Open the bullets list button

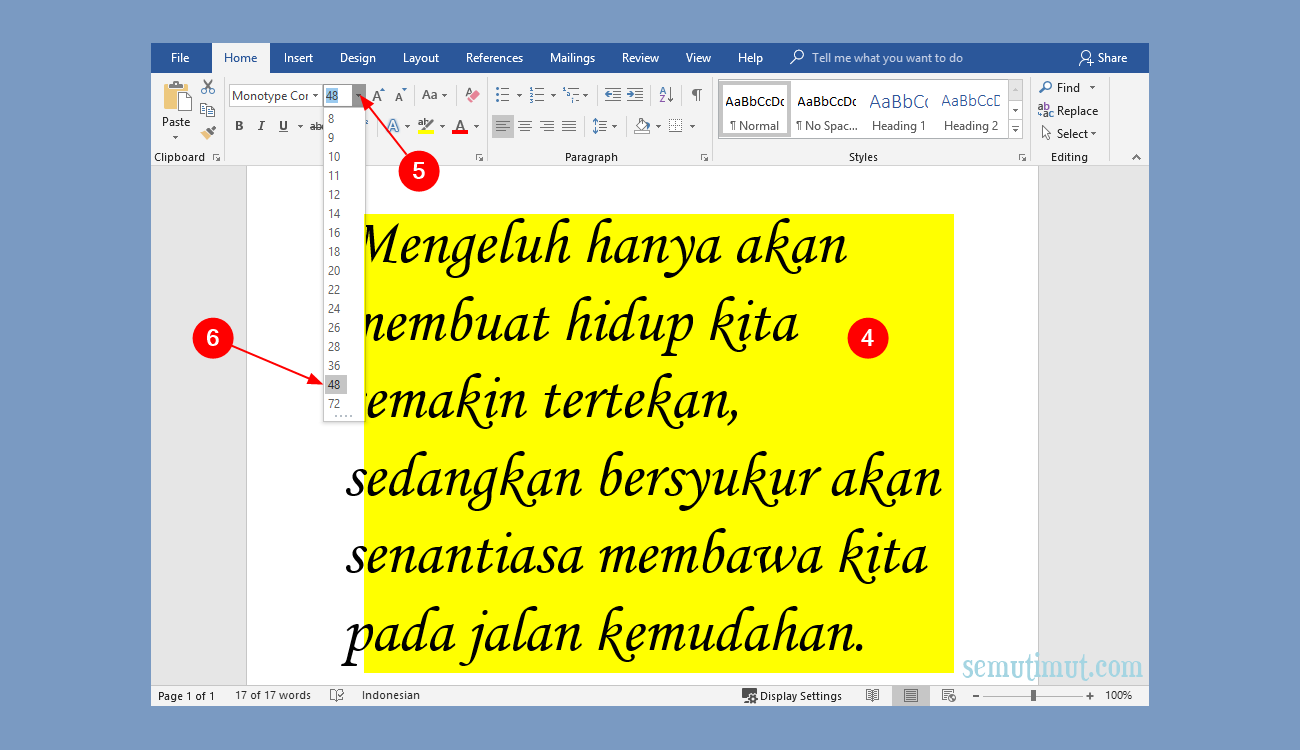click(502, 95)
